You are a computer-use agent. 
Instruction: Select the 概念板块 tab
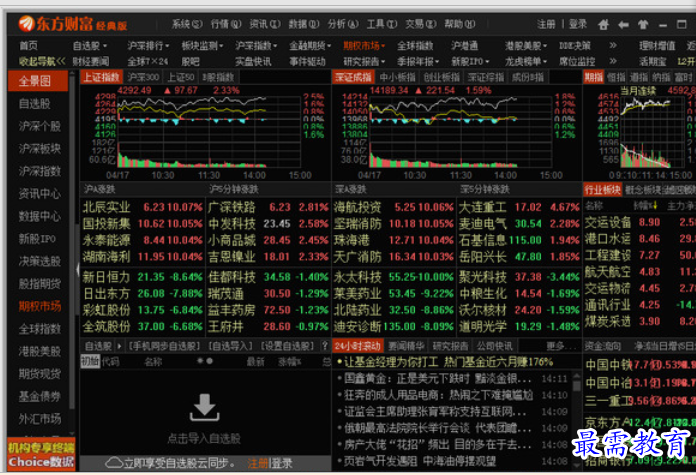642,190
